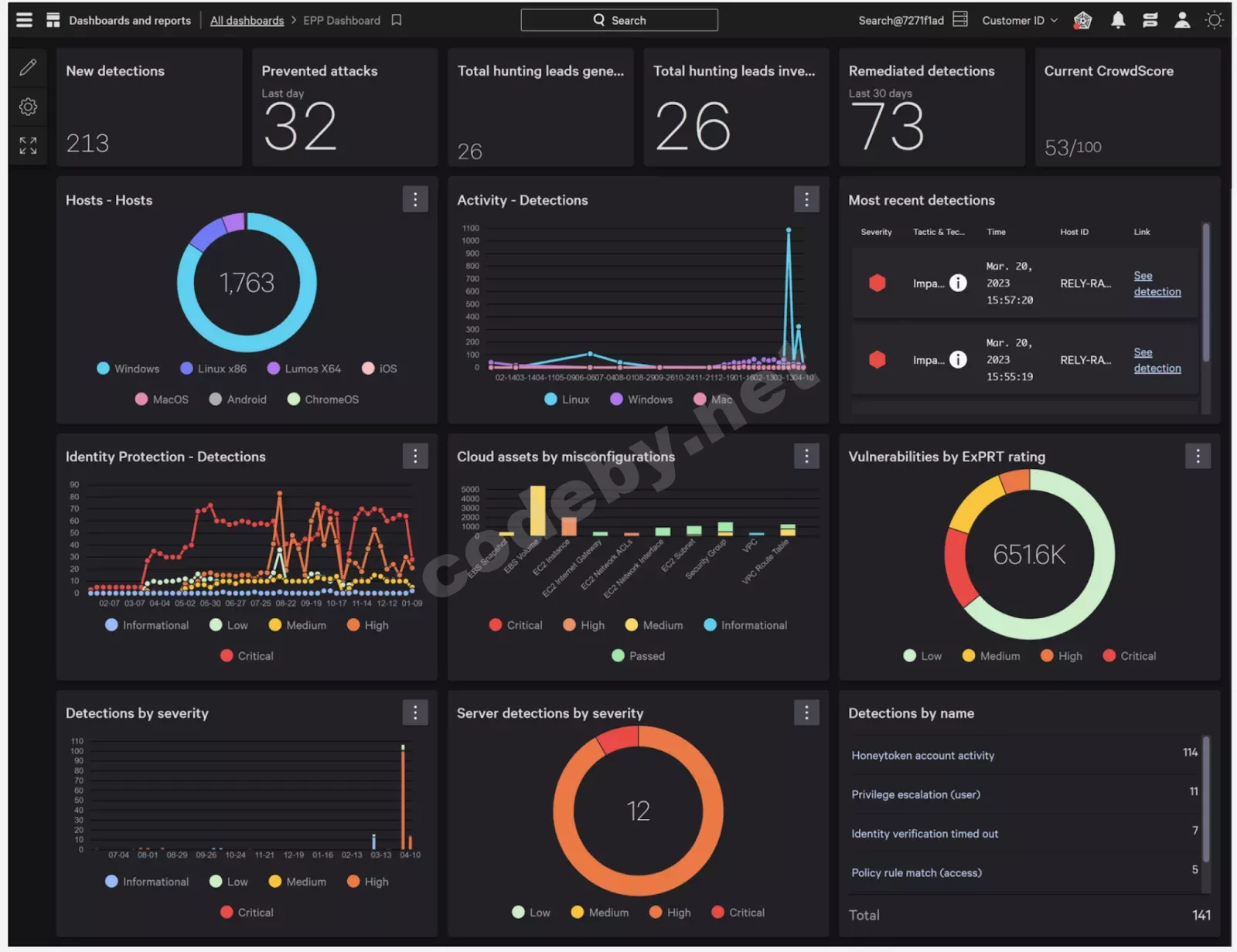Image resolution: width=1237 pixels, height=952 pixels.
Task: Toggle the Windows series in the Hosts legend
Action: [x=128, y=369]
